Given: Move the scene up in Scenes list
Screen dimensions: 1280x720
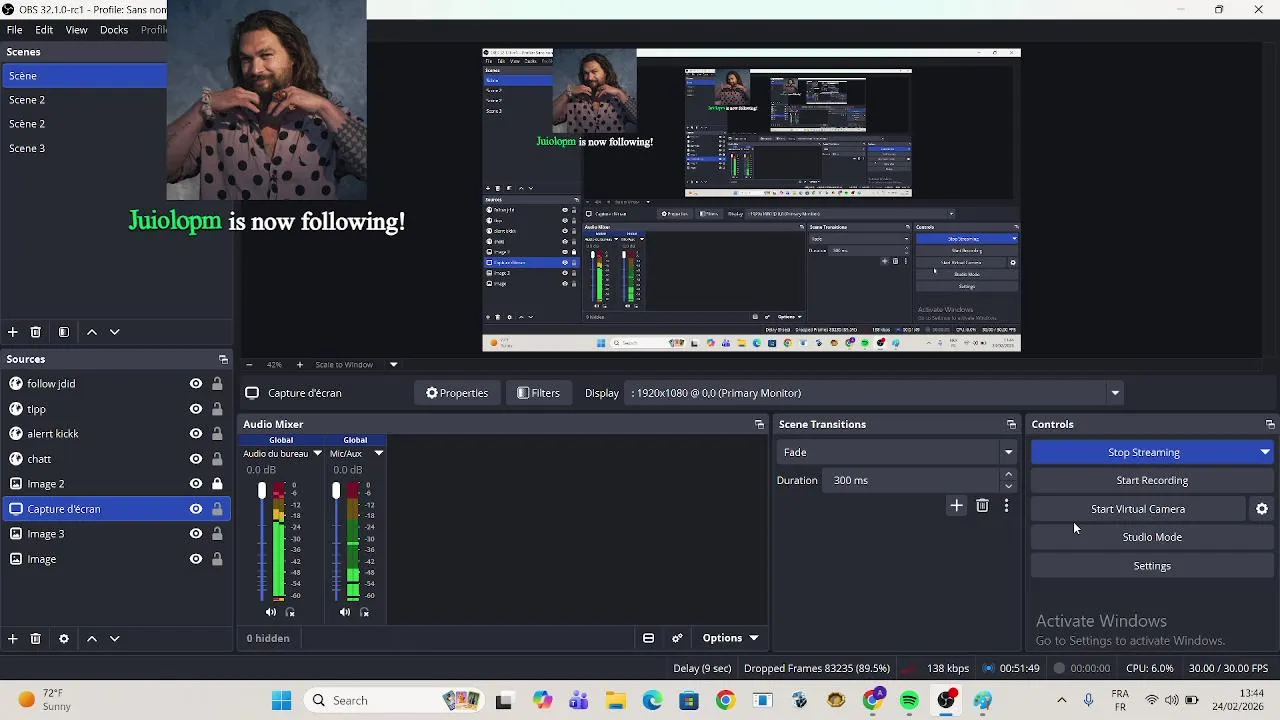Looking at the screenshot, I should pyautogui.click(x=92, y=332).
